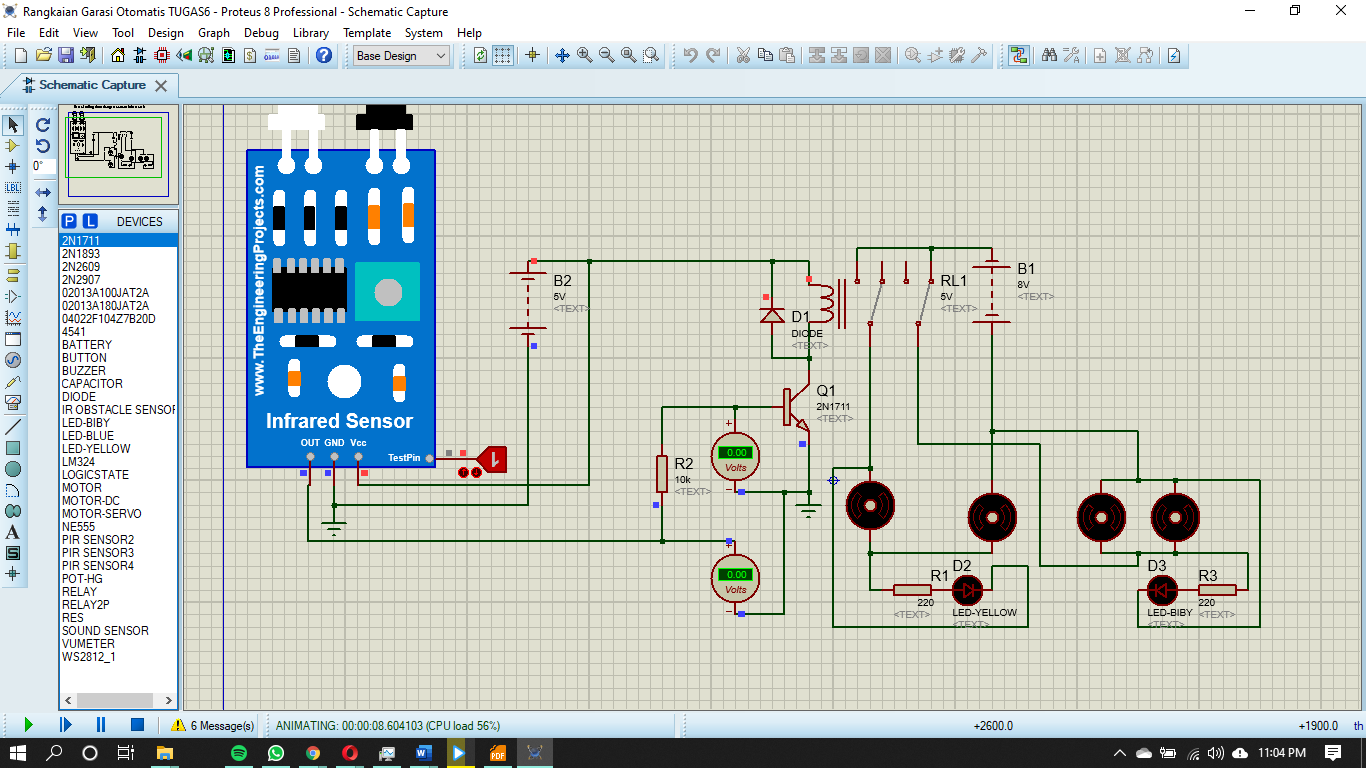
Task: Click the Y-Mirror vertical flip icon
Action: click(43, 213)
